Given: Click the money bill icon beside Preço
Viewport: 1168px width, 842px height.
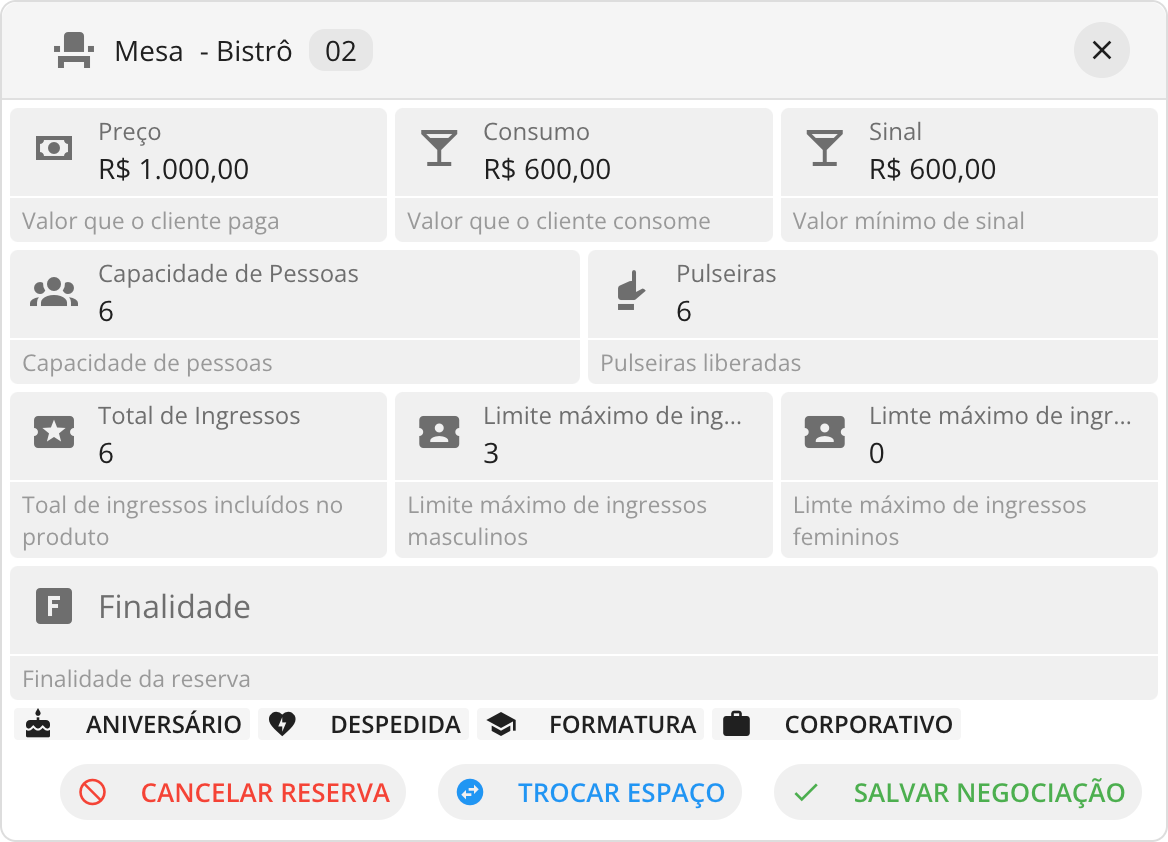Looking at the screenshot, I should pyautogui.click(x=54, y=148).
